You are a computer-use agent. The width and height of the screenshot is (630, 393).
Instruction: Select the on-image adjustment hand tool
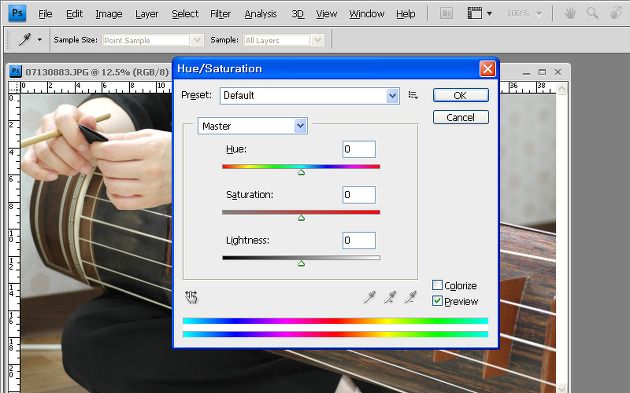191,297
